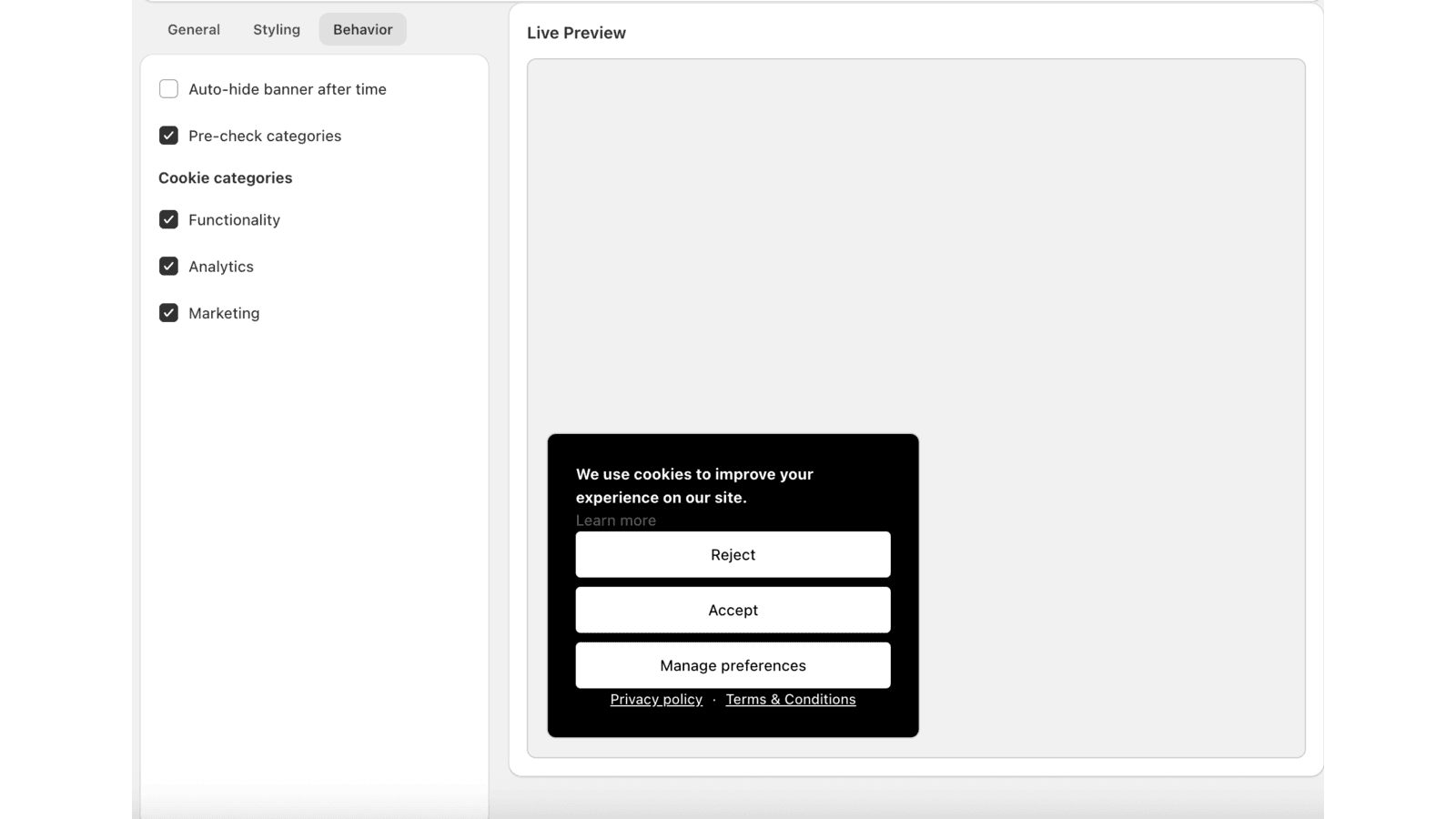Select the Behavior tab
1456x819 pixels.
(x=362, y=29)
